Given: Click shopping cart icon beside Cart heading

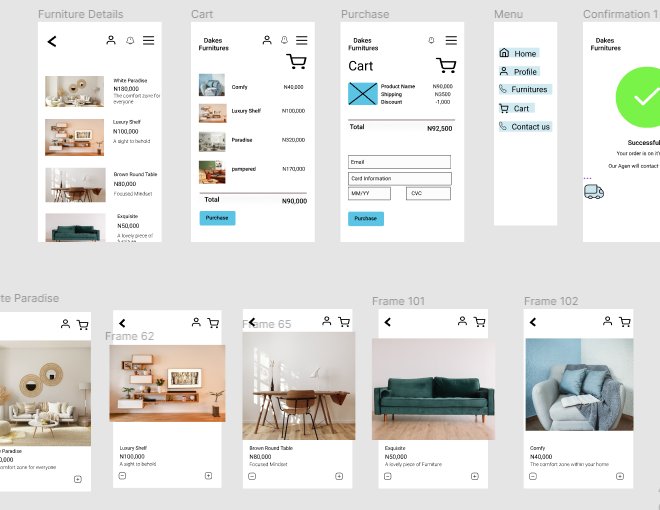Looking at the screenshot, I should click(446, 65).
